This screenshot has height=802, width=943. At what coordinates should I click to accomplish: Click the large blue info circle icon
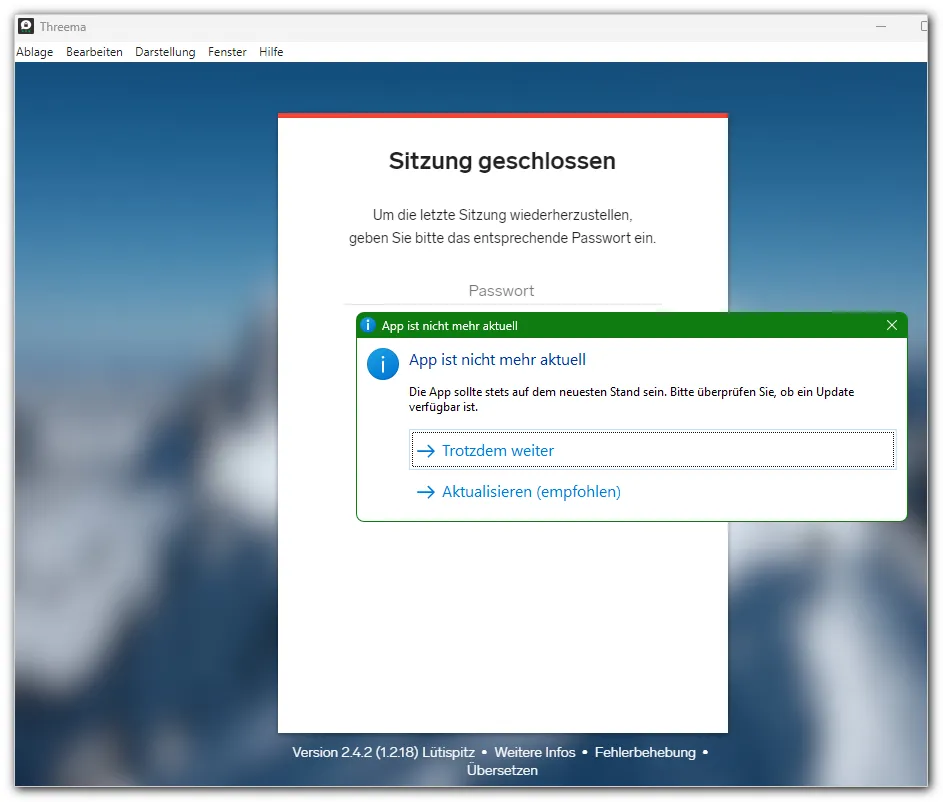pos(383,363)
